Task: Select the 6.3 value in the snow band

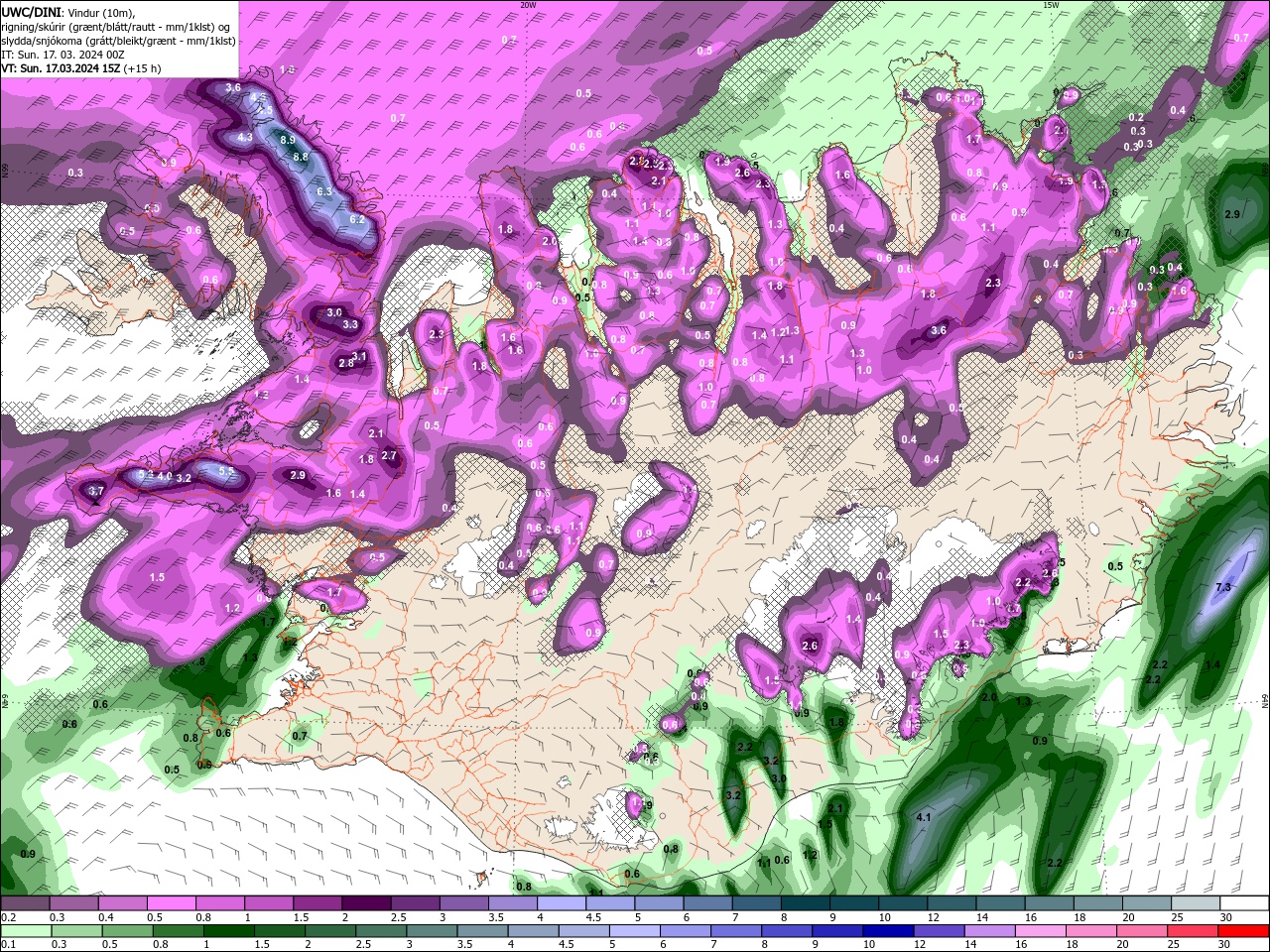Action: [x=323, y=191]
